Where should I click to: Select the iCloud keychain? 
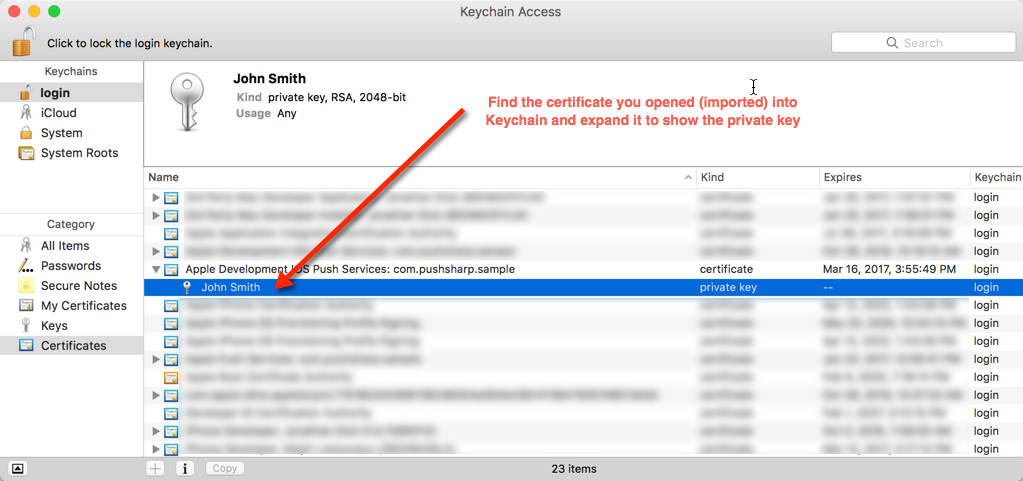click(x=72, y=113)
